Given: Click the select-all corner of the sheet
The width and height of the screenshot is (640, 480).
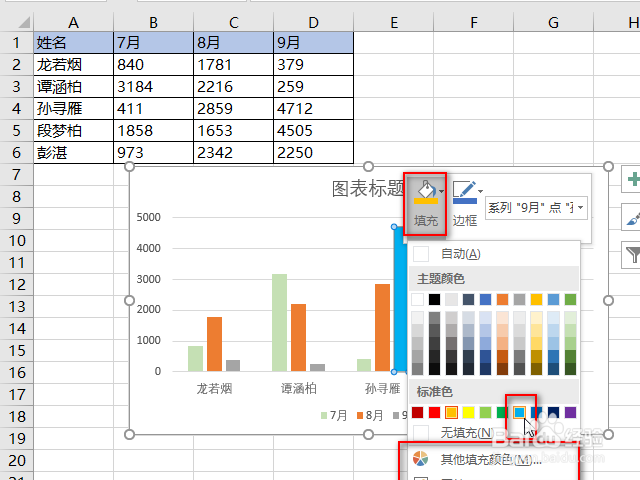Looking at the screenshot, I should [17, 22].
